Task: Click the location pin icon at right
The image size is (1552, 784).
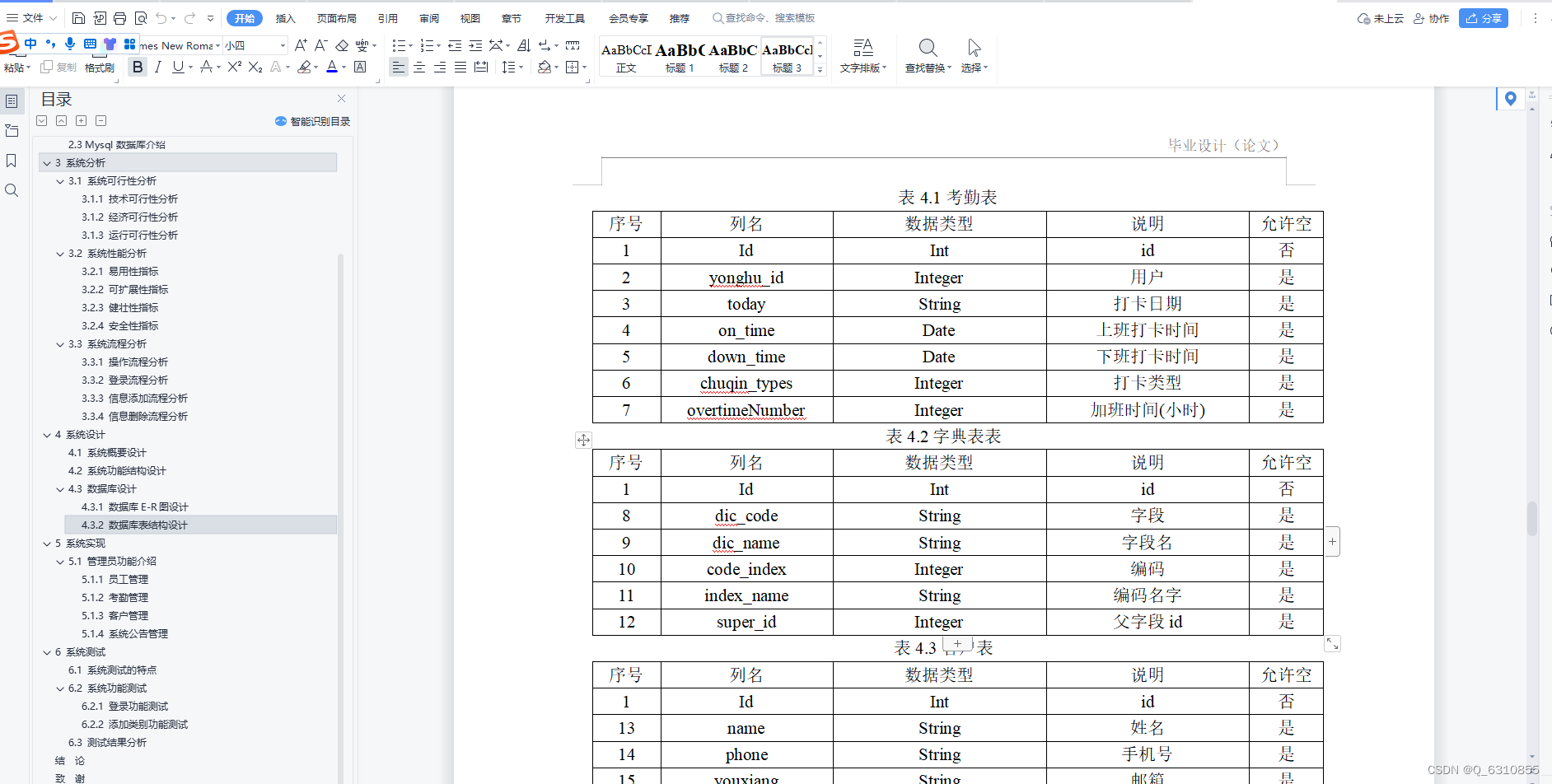Action: pyautogui.click(x=1510, y=99)
